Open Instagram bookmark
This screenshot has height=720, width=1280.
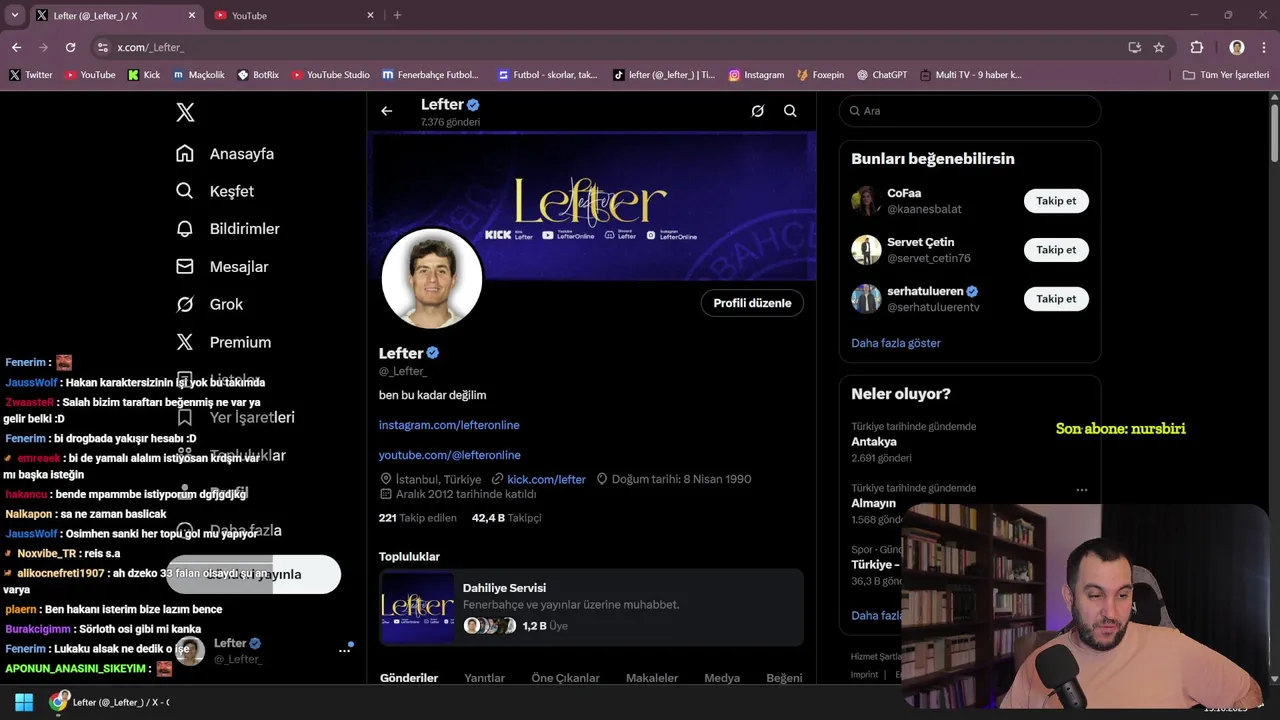click(756, 75)
